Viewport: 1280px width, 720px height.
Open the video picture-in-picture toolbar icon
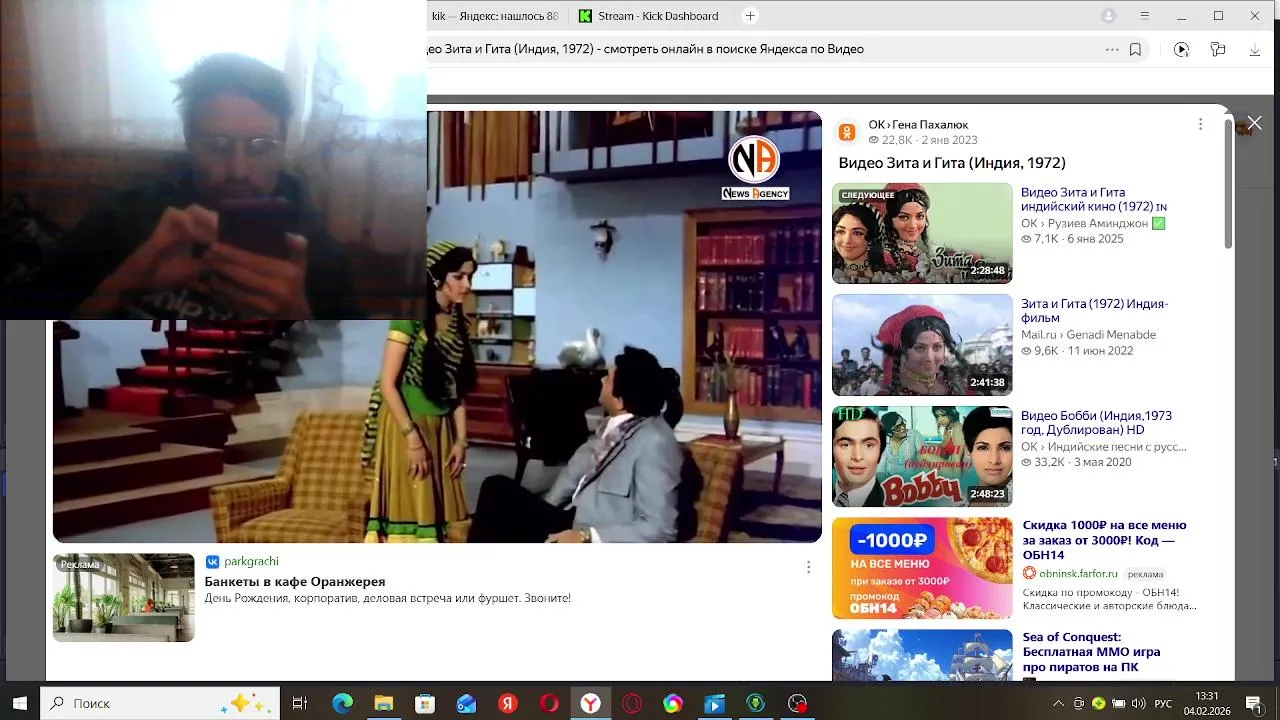(1181, 49)
